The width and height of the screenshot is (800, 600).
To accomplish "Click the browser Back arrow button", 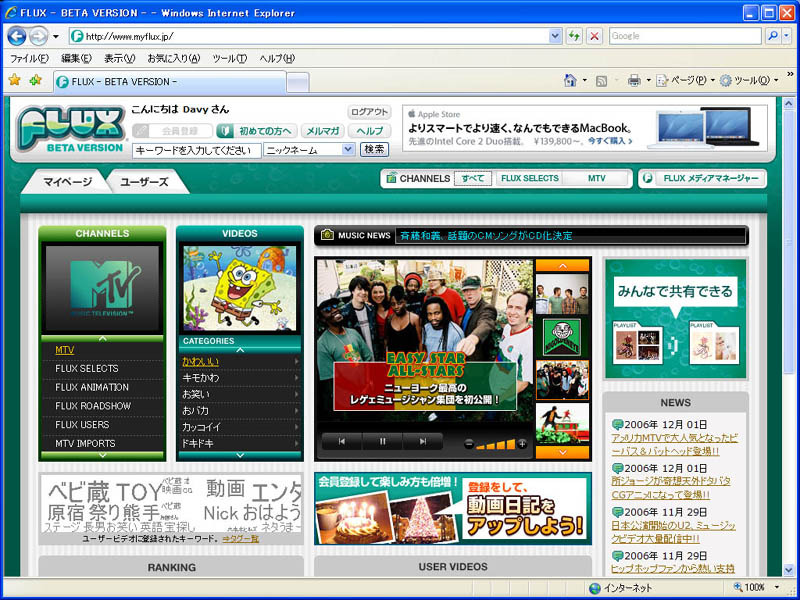I will pyautogui.click(x=17, y=36).
